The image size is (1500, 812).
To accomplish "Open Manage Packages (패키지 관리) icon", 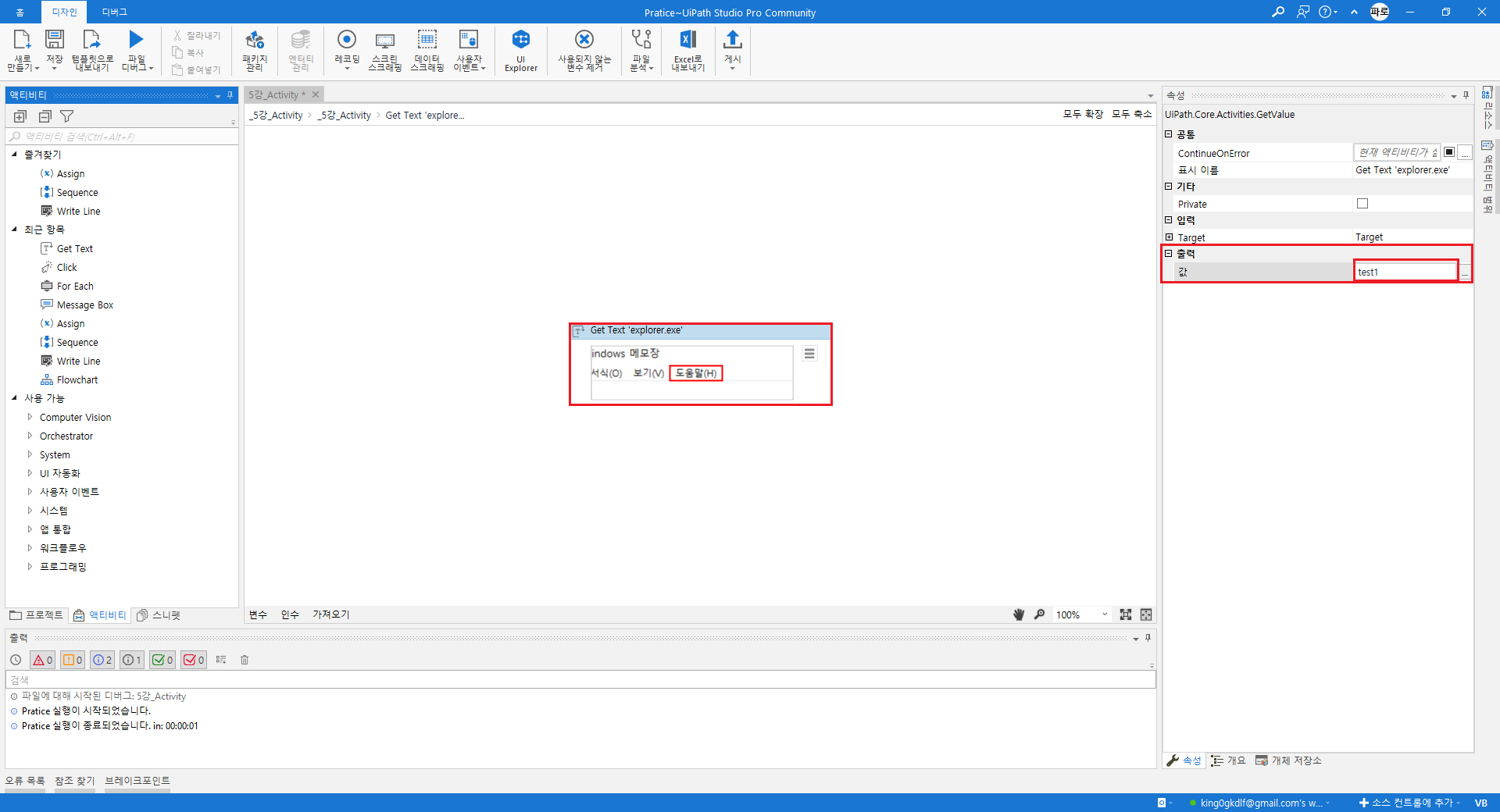I will [x=255, y=40].
